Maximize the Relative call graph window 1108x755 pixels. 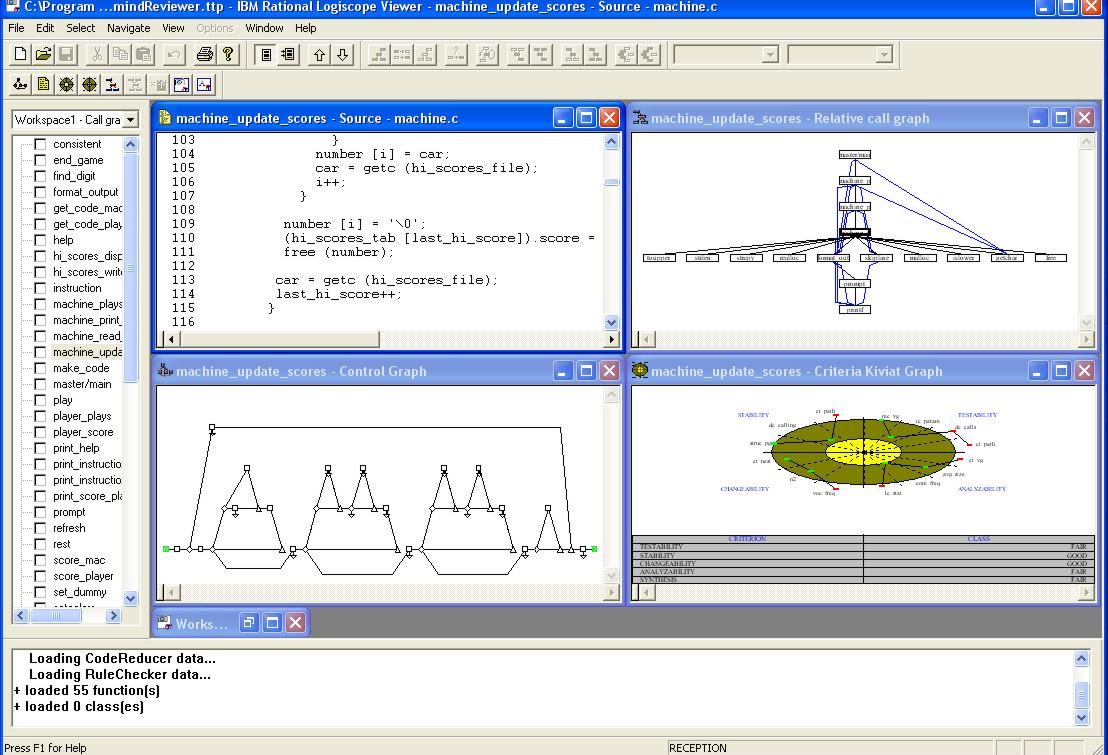click(1061, 117)
